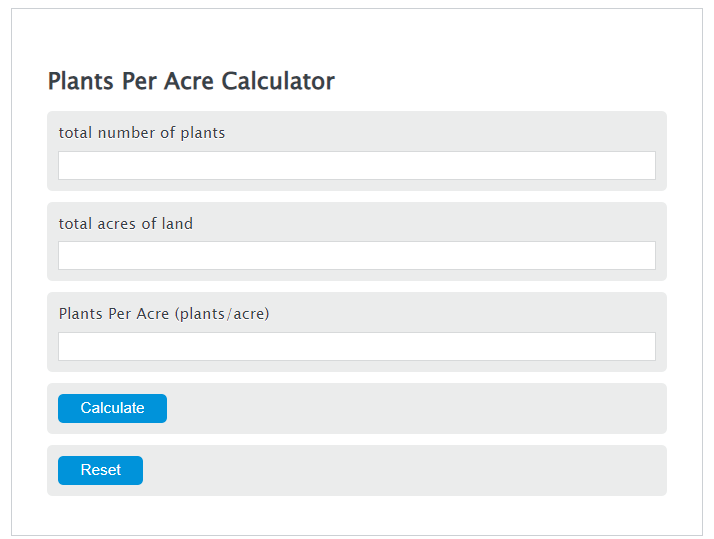The image size is (714, 539).
Task: Click the Calculate button
Action: 112,408
